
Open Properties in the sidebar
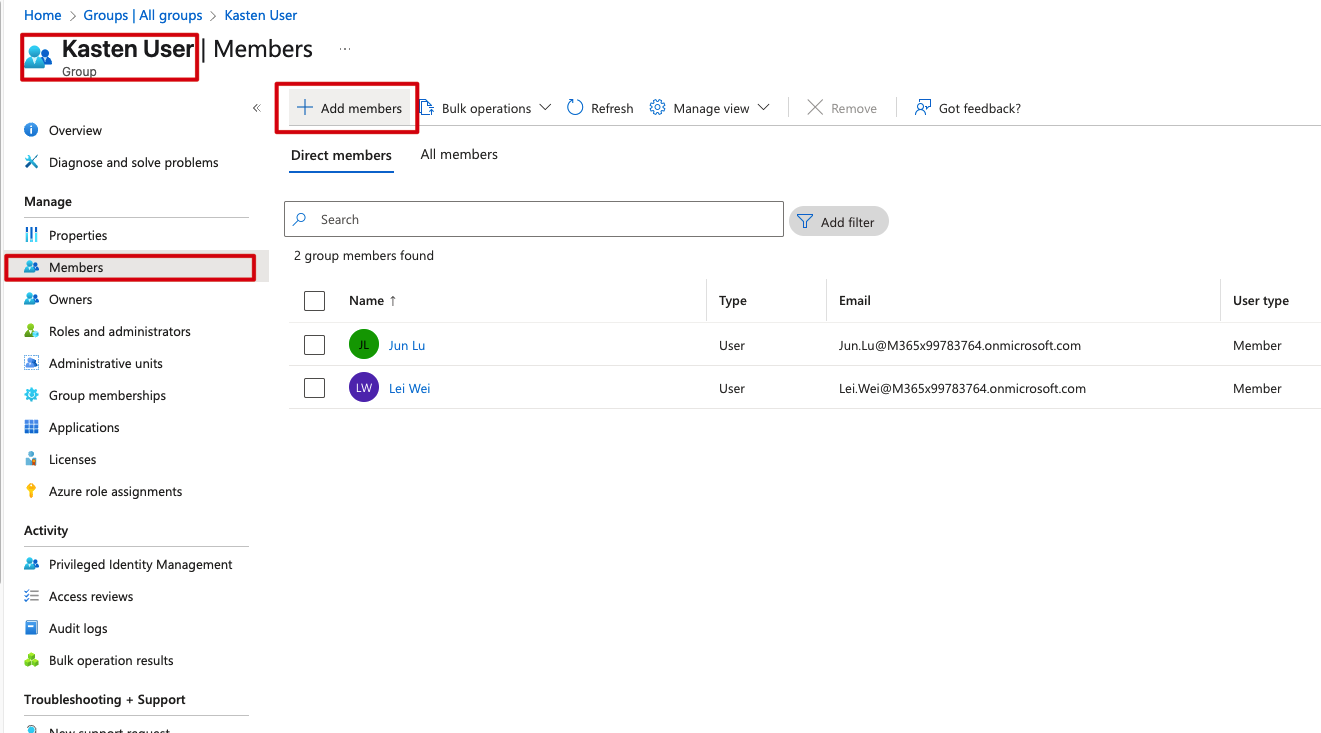click(78, 235)
